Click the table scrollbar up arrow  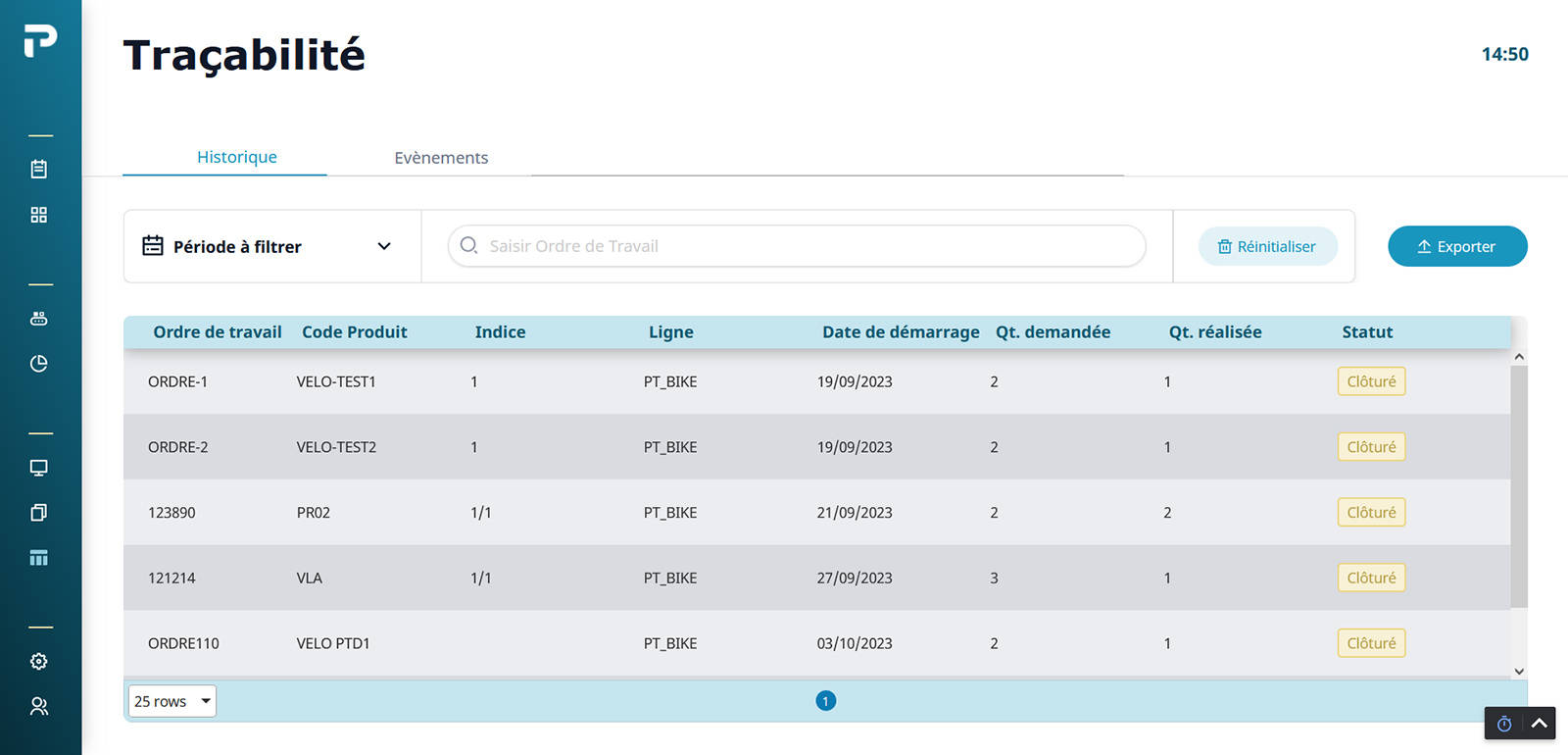(x=1519, y=357)
